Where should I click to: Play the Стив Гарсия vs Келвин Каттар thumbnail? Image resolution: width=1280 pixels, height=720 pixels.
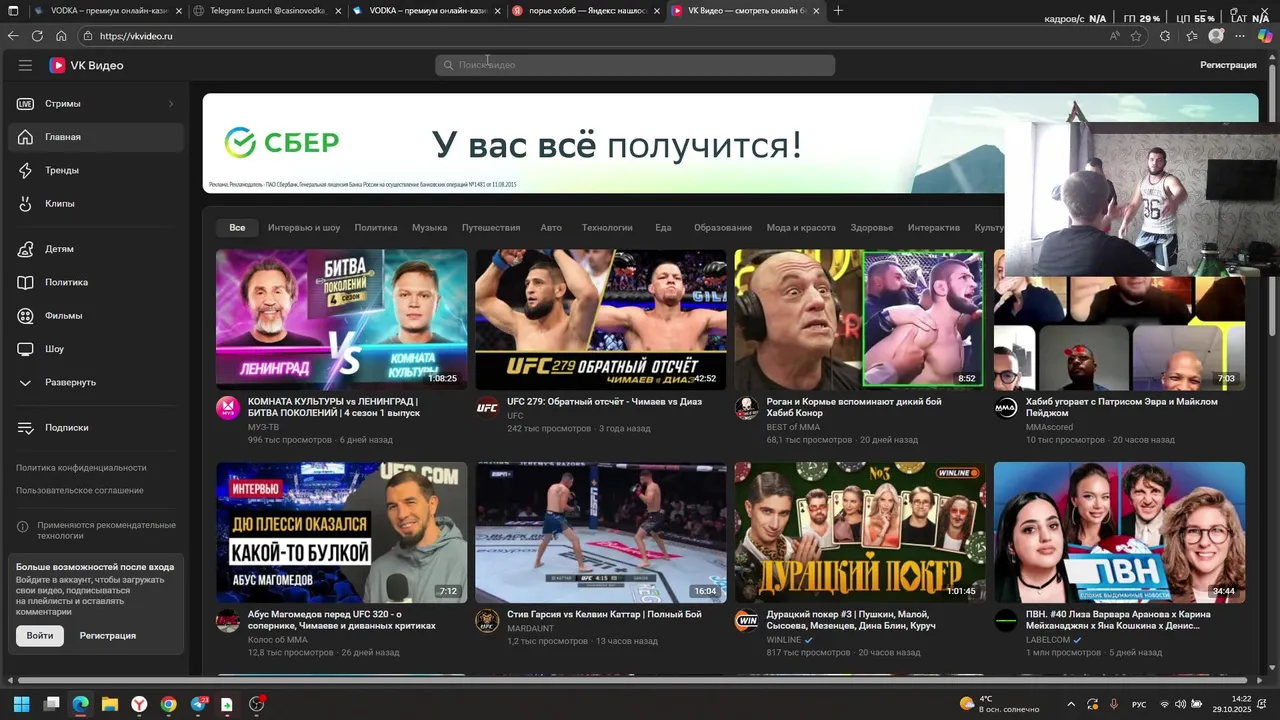coord(601,532)
